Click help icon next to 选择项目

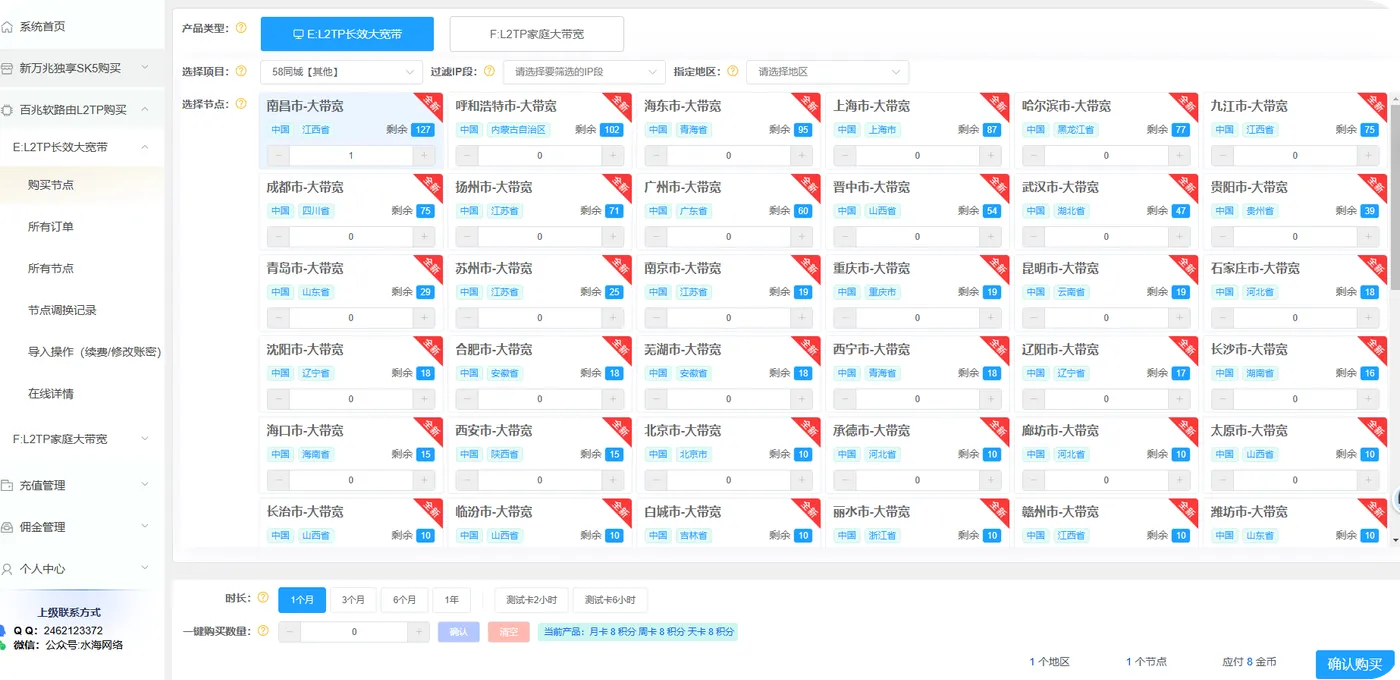(x=241, y=71)
